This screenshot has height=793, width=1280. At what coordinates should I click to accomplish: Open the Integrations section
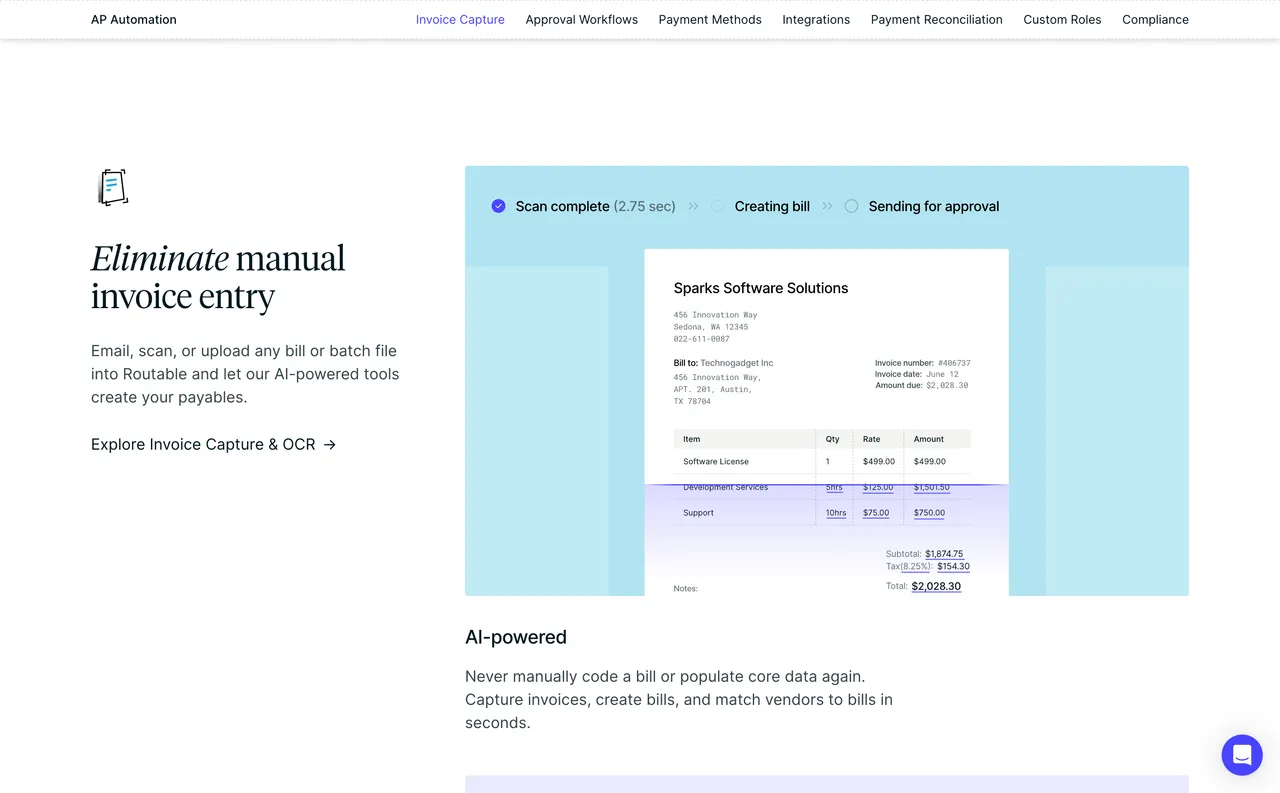coord(816,19)
